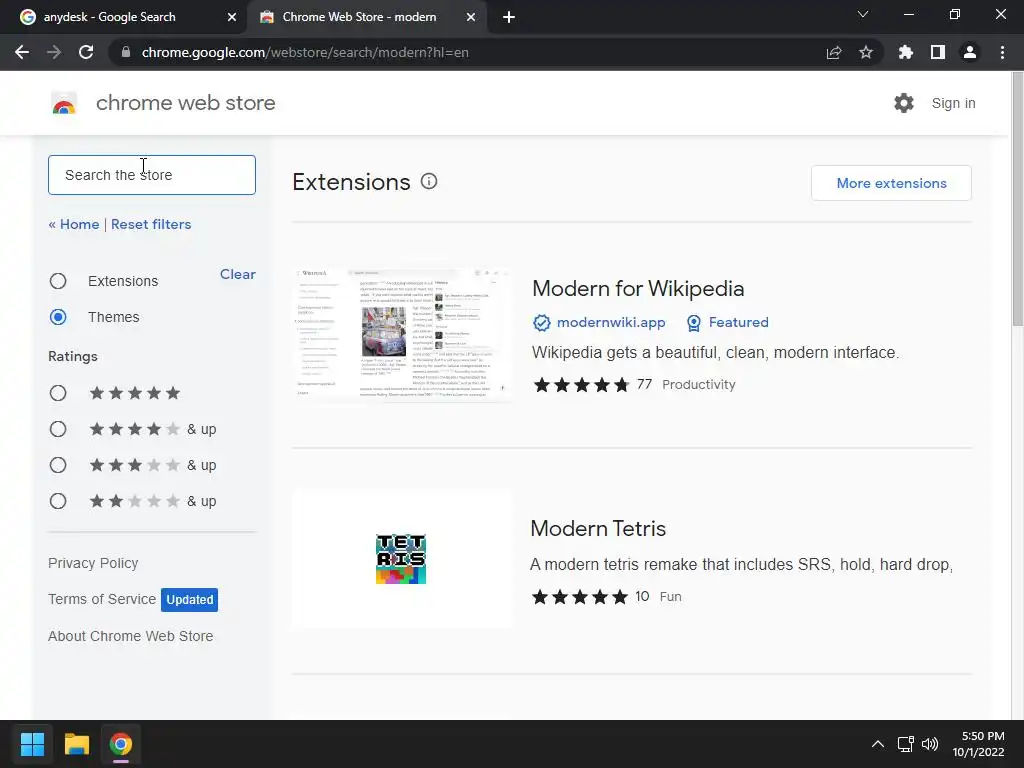
Task: Filter by three stars & up
Action: 58,465
